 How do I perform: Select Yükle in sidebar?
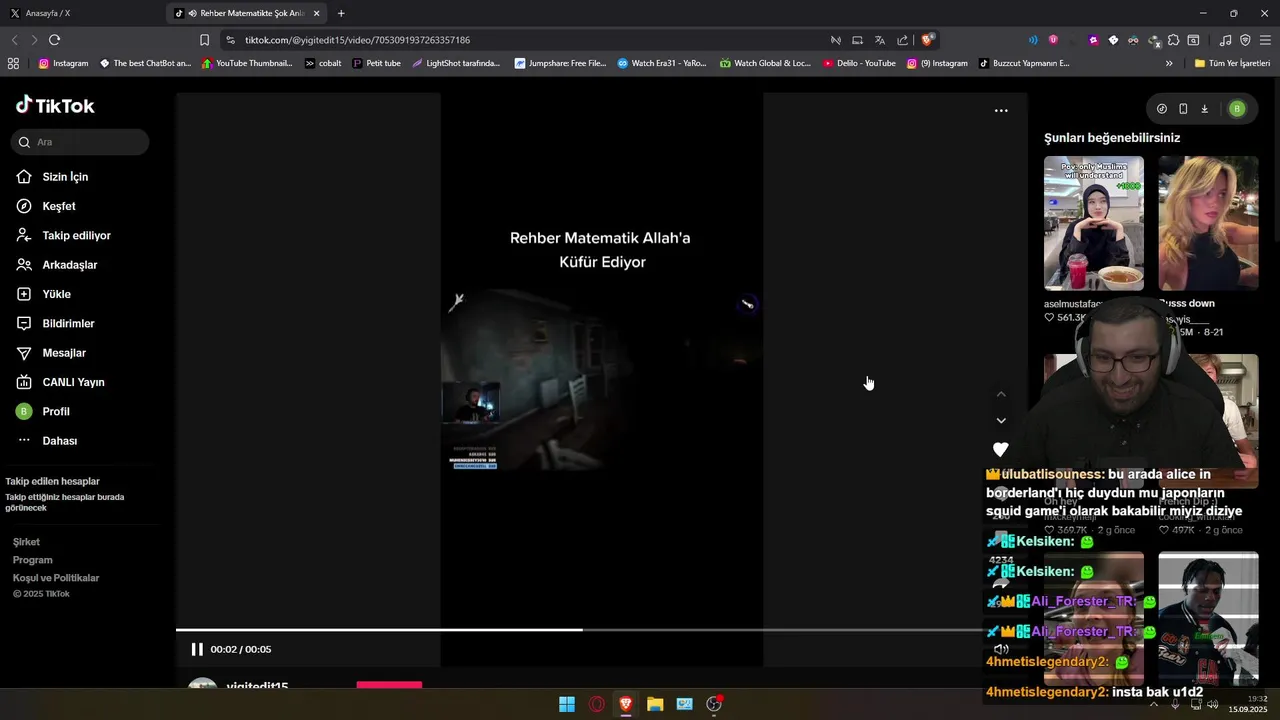coord(43,294)
